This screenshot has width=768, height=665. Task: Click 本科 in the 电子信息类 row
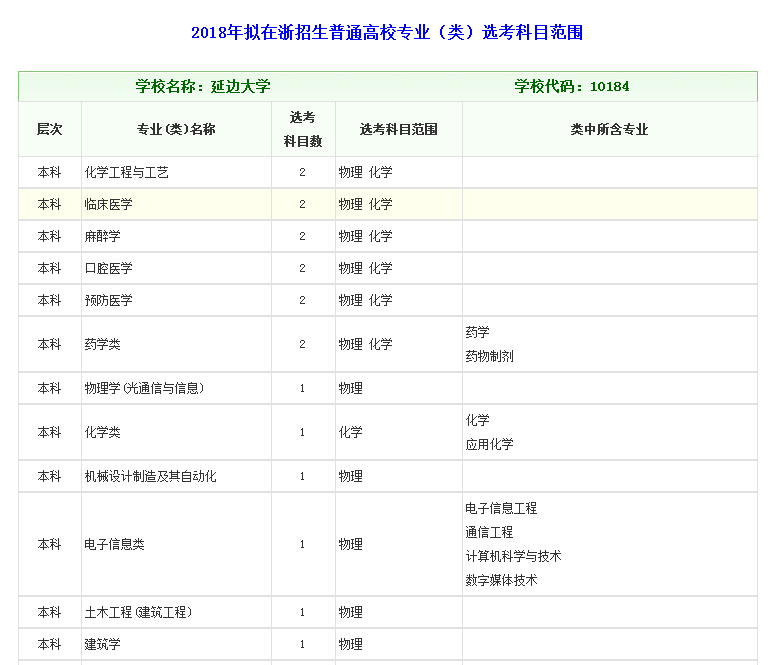coord(49,544)
